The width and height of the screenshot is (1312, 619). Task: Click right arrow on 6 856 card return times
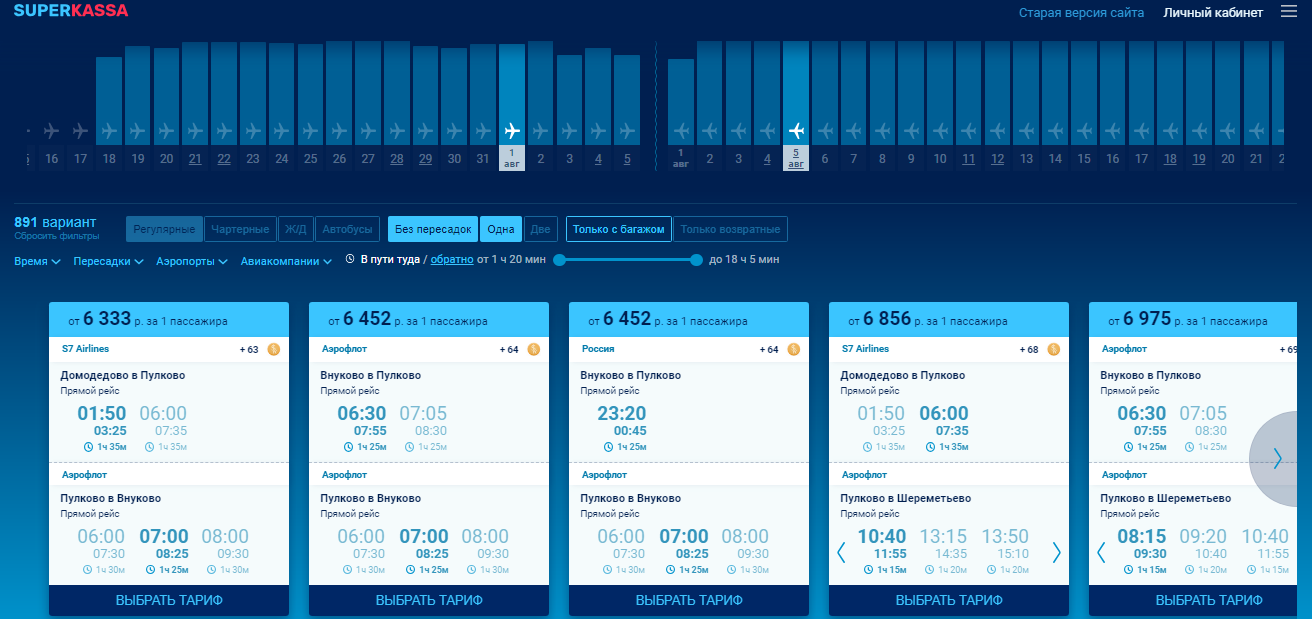point(1057,552)
